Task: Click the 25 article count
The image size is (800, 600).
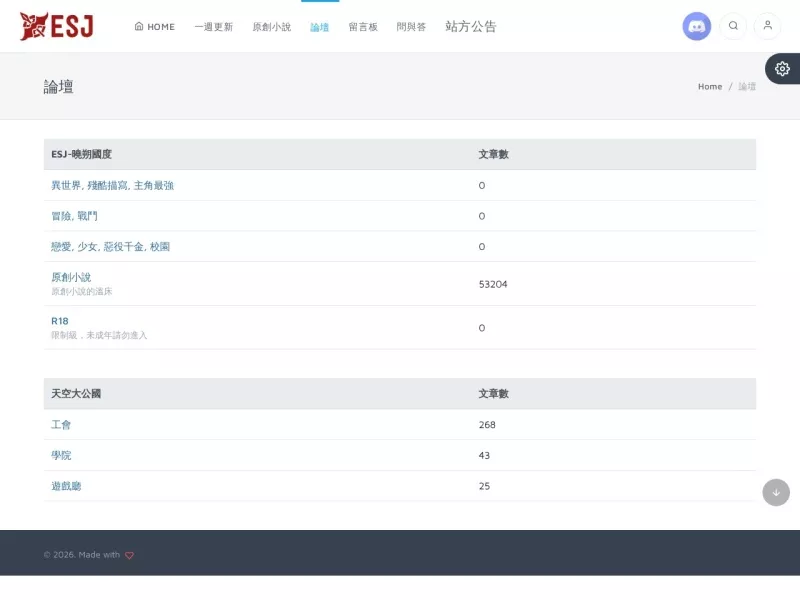Action: point(484,486)
